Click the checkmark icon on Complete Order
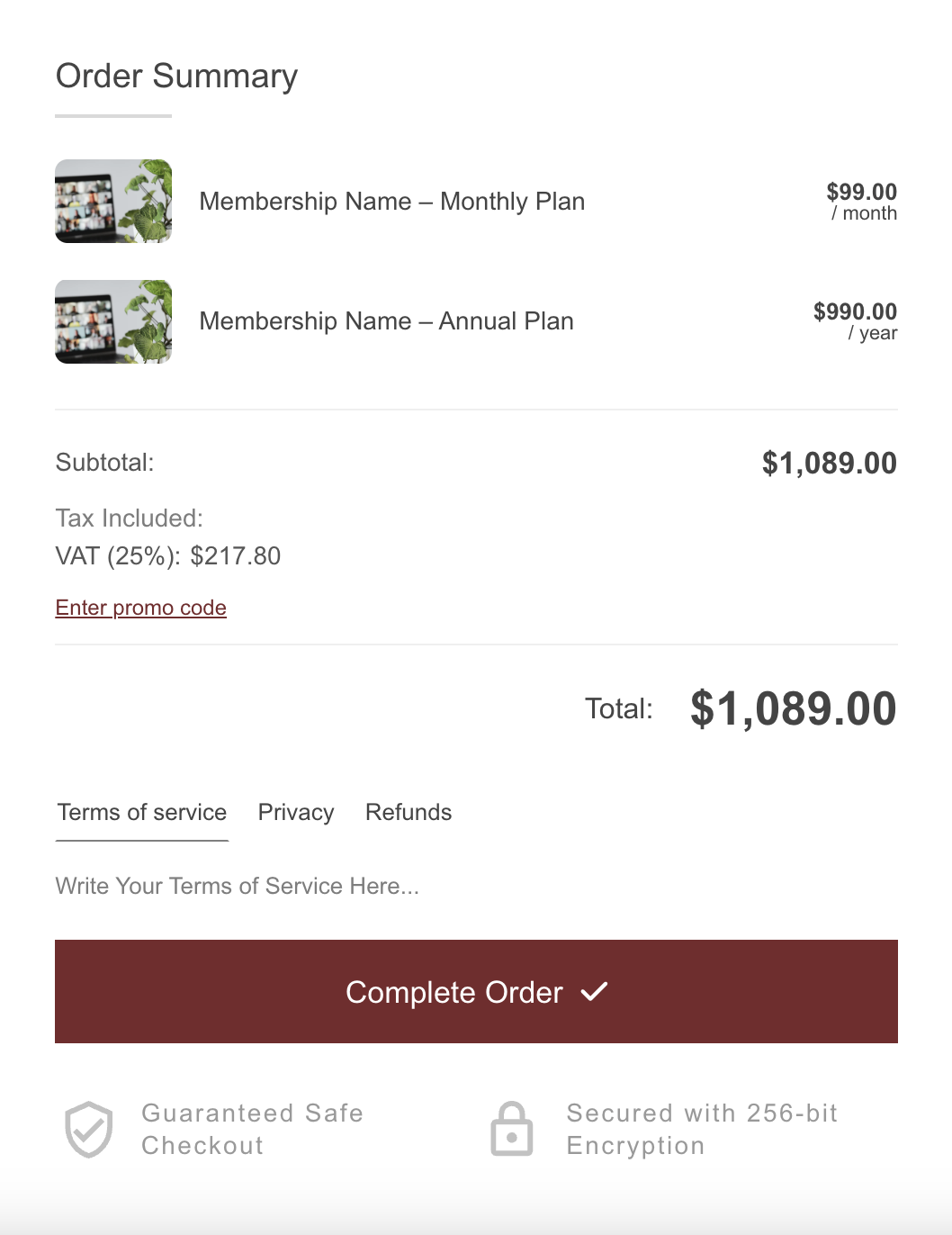Viewport: 952px width, 1235px height. pyautogui.click(x=594, y=992)
